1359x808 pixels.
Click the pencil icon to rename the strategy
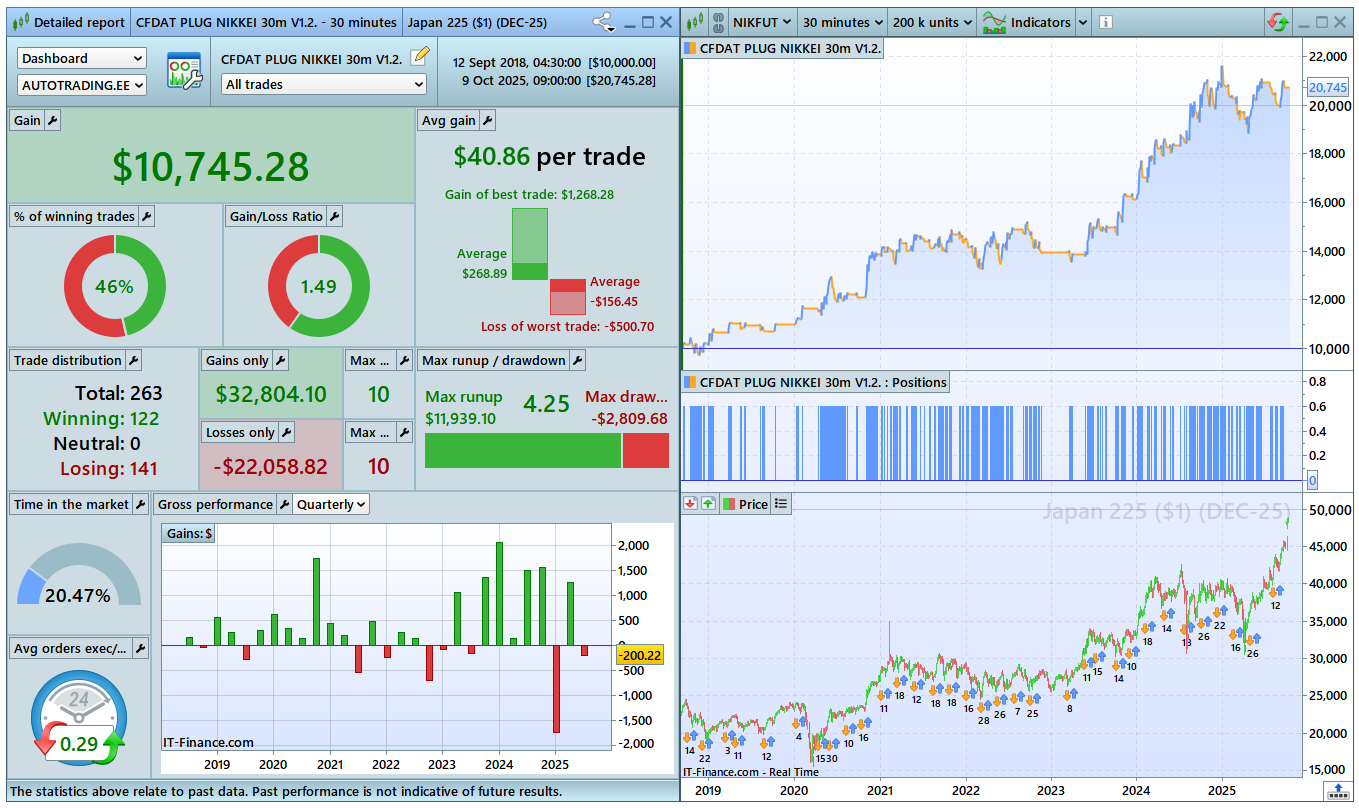click(420, 56)
